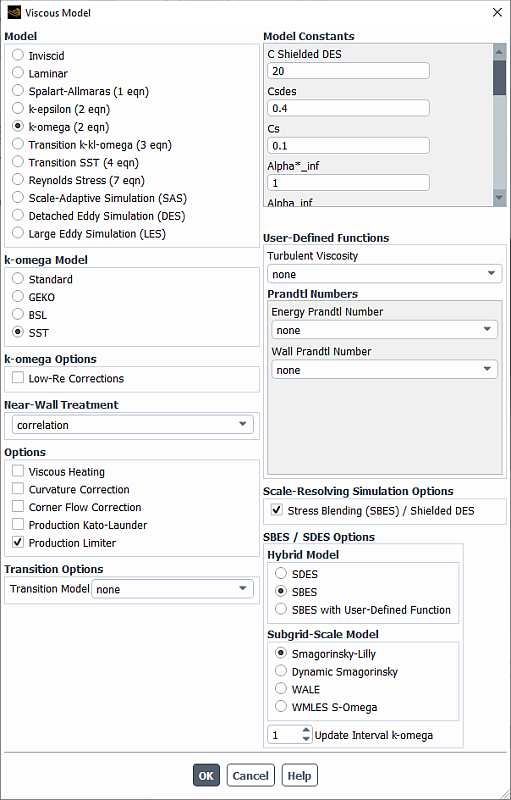The image size is (511, 800).
Task: Decrease Update Interval k-omega with down arrow
Action: point(306,739)
